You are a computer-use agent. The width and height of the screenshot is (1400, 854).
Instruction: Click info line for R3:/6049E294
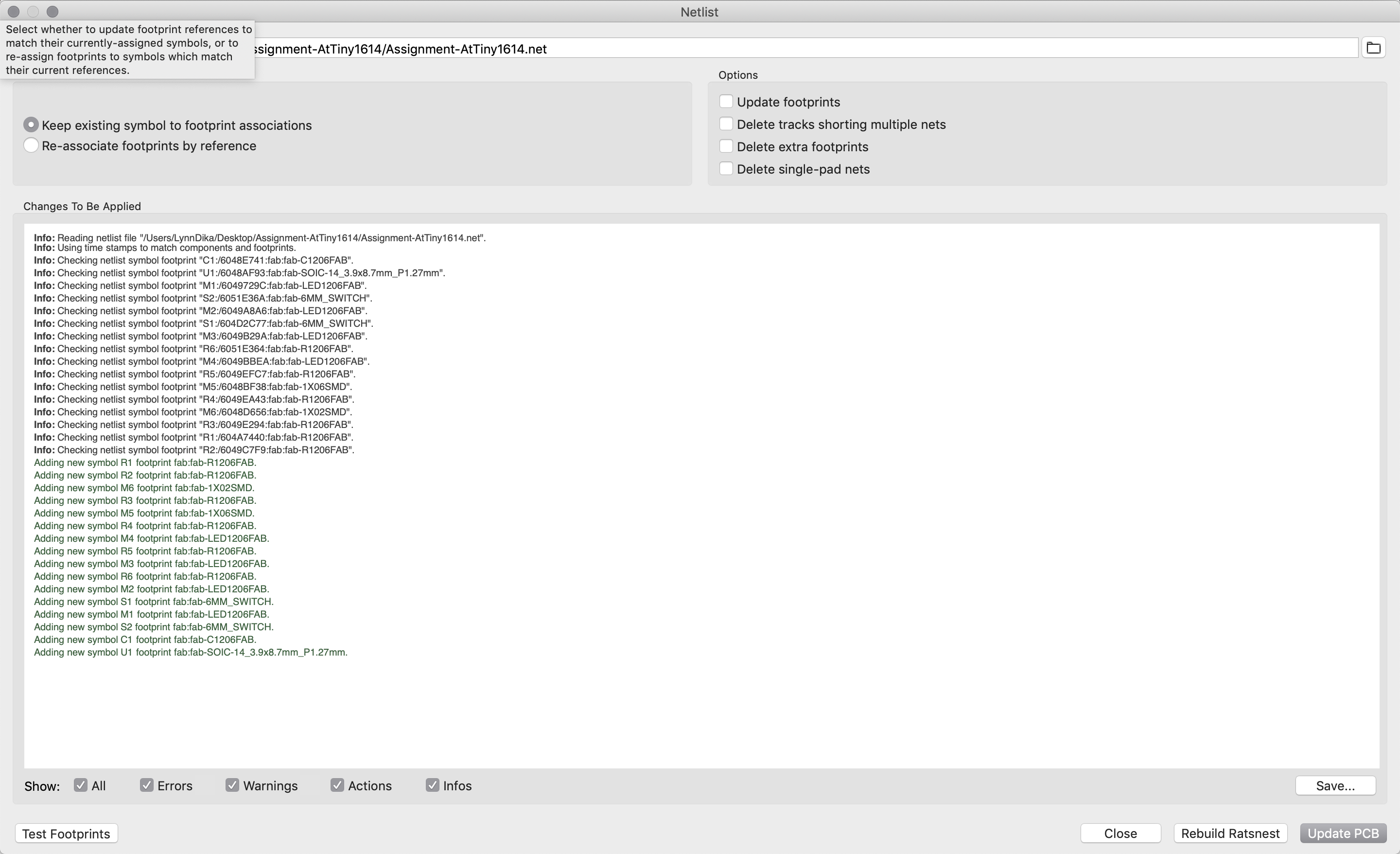193,425
